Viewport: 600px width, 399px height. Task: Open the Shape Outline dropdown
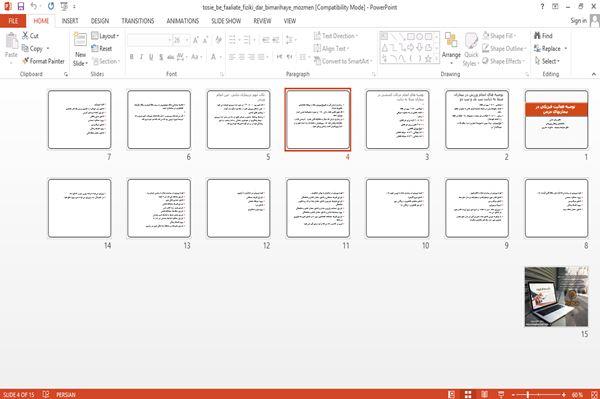[x=504, y=49]
